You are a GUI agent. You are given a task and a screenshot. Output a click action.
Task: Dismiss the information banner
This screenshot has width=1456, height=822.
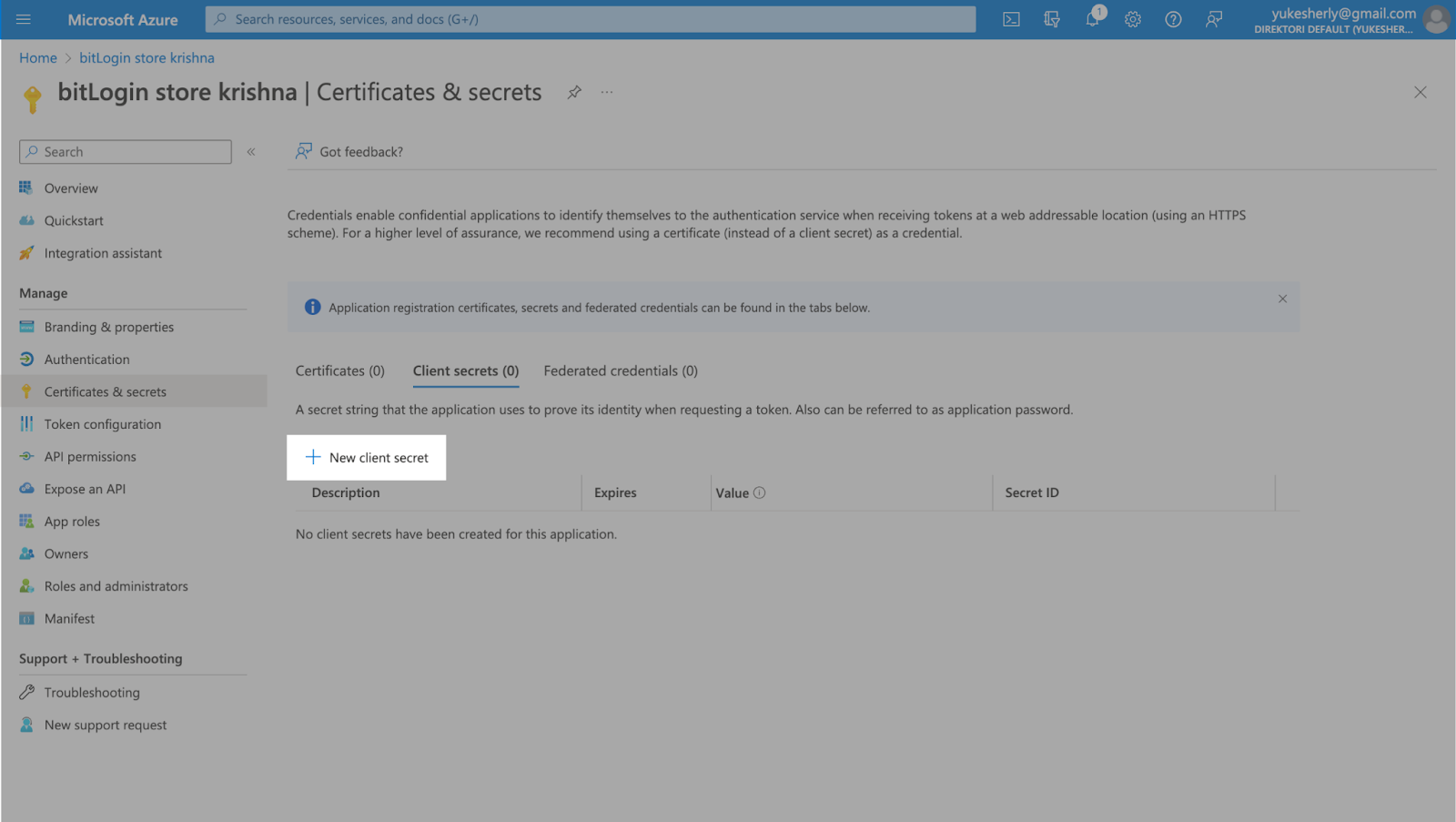pos(1282,299)
